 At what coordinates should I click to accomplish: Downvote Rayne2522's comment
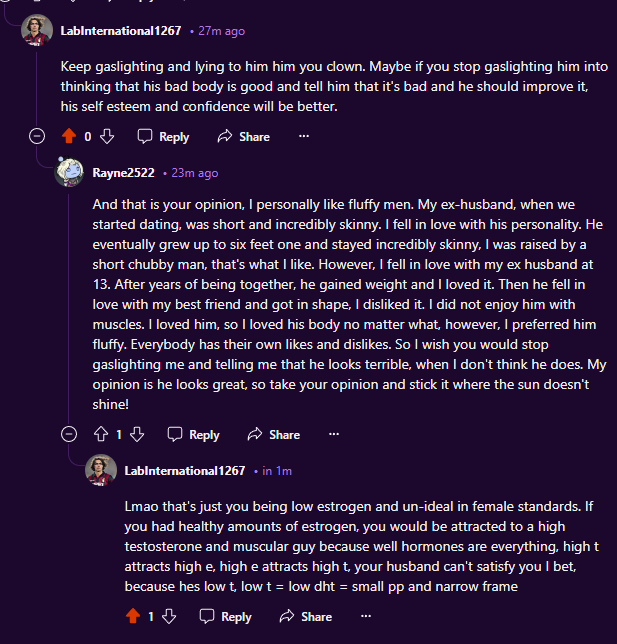point(138,435)
